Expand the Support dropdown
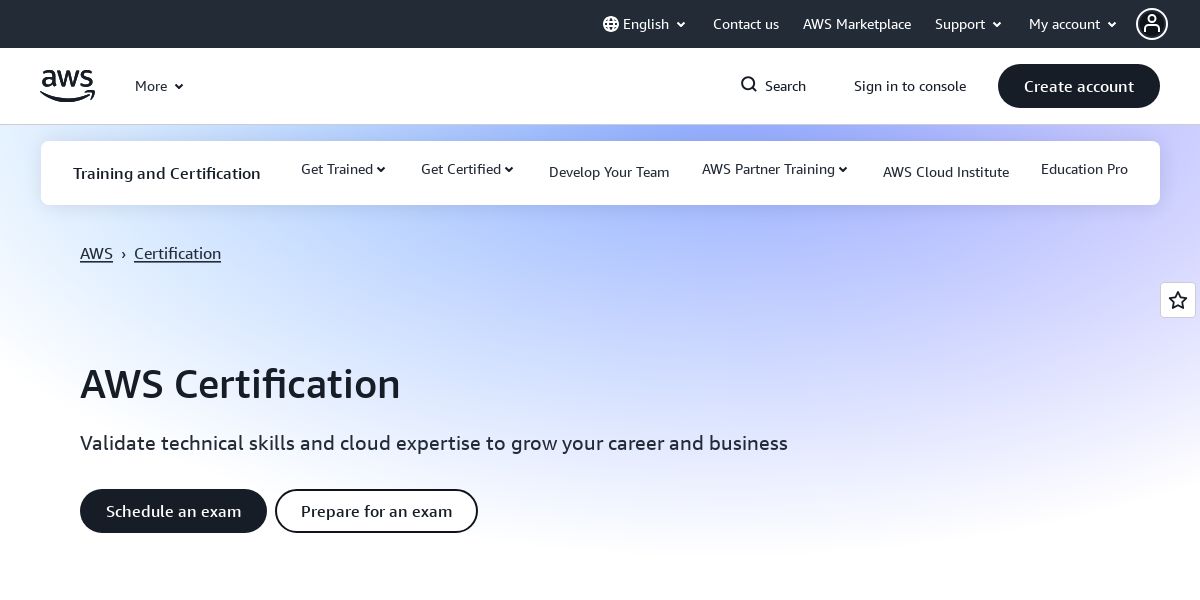The height and width of the screenshot is (600, 1200). 968,24
